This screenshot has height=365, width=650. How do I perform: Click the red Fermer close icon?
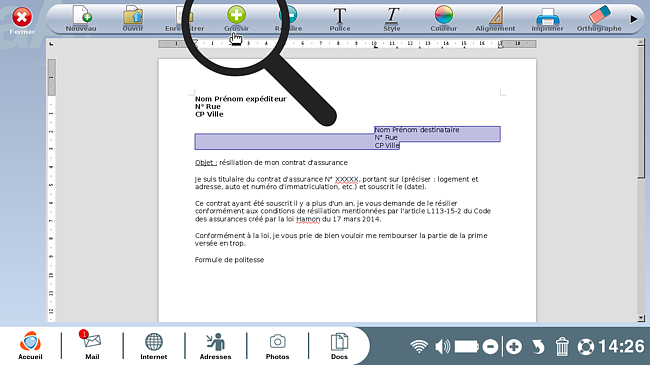tap(22, 17)
